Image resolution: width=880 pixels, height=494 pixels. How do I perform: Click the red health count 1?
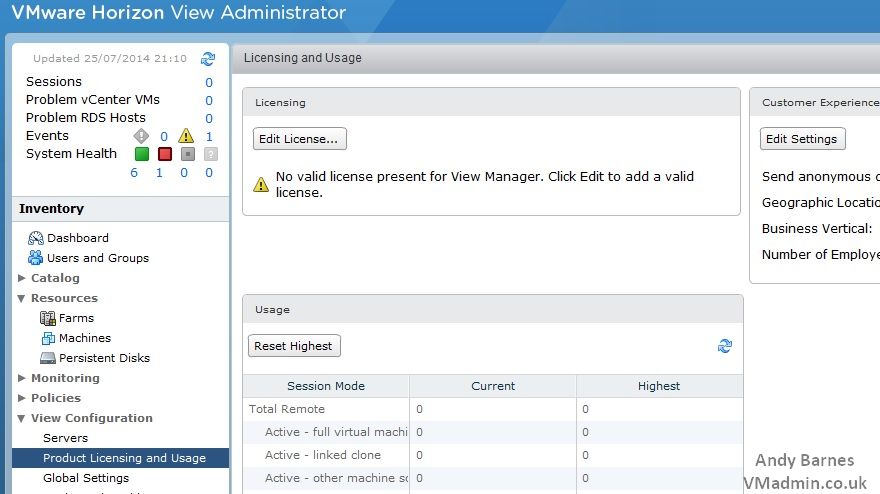tap(159, 173)
